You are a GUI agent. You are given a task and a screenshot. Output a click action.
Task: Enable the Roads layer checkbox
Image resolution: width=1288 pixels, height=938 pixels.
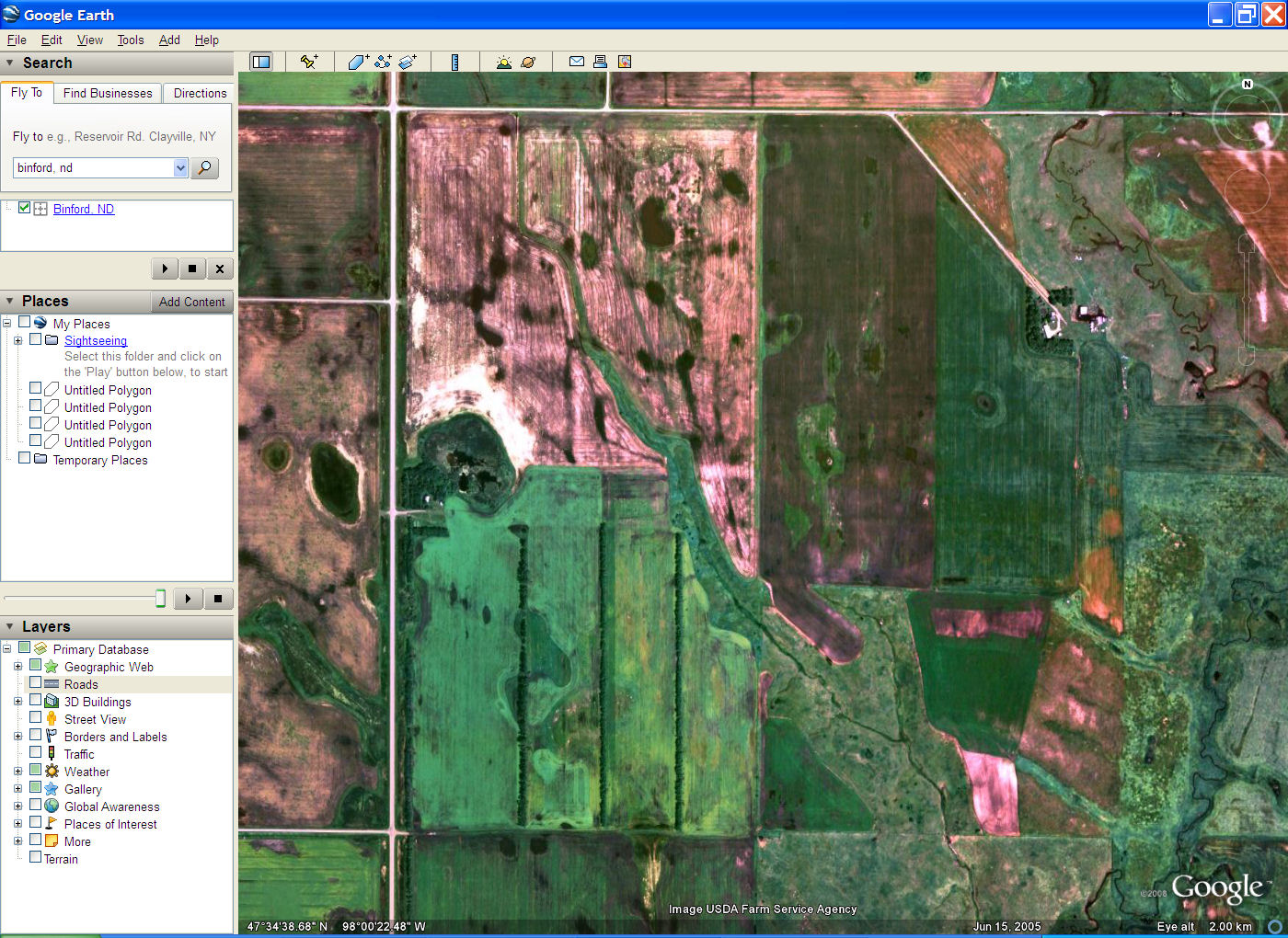click(x=36, y=683)
